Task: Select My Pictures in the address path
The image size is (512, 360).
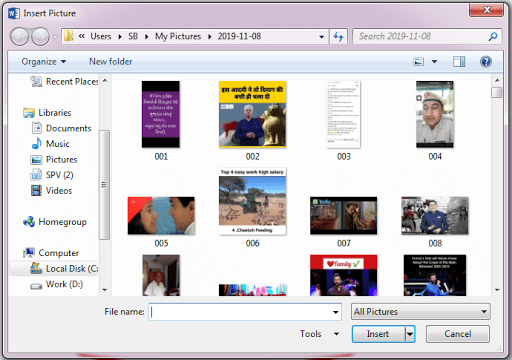Action: [x=178, y=36]
